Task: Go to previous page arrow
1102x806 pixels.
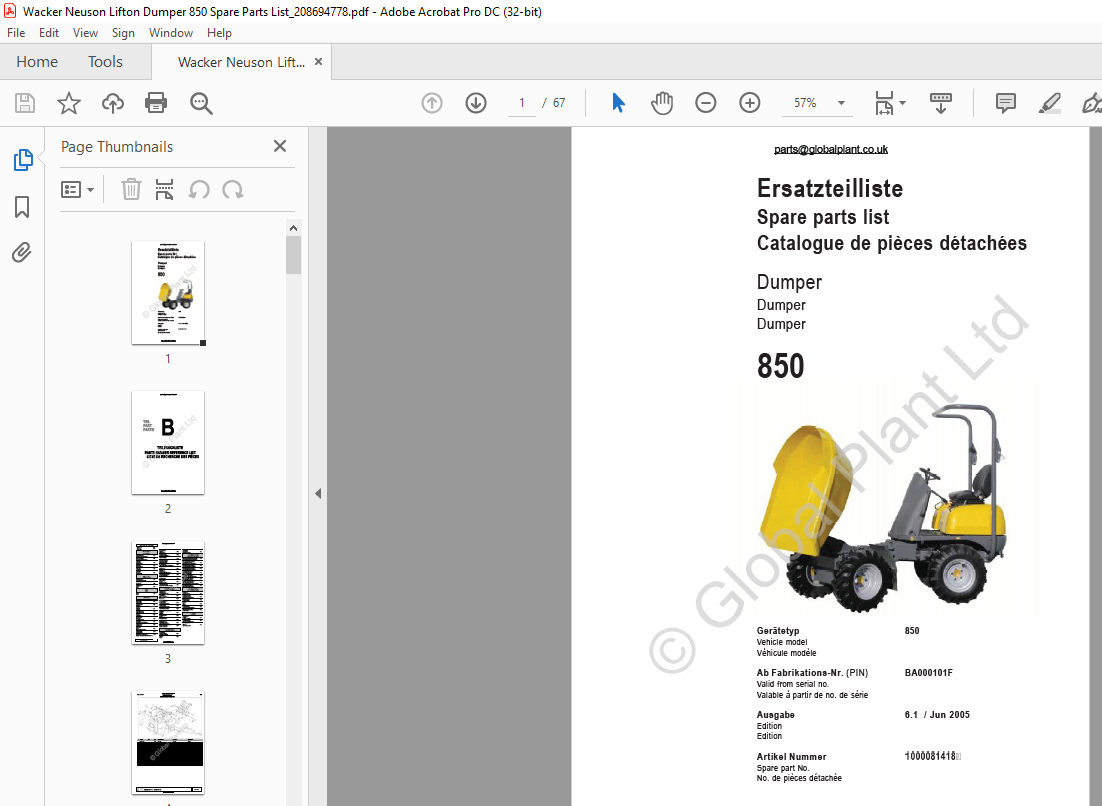Action: click(x=432, y=103)
